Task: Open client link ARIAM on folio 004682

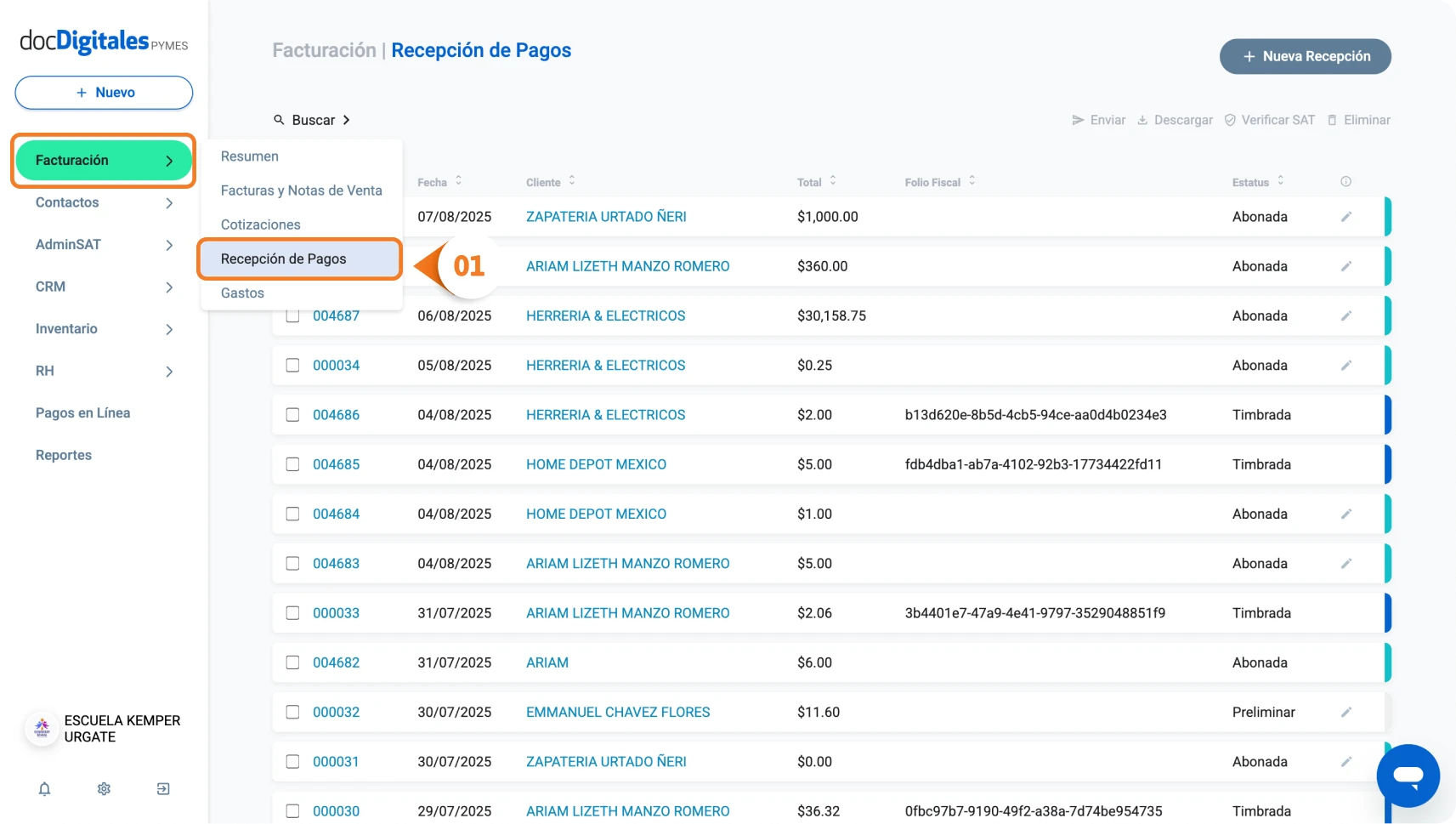Action: coord(547,662)
